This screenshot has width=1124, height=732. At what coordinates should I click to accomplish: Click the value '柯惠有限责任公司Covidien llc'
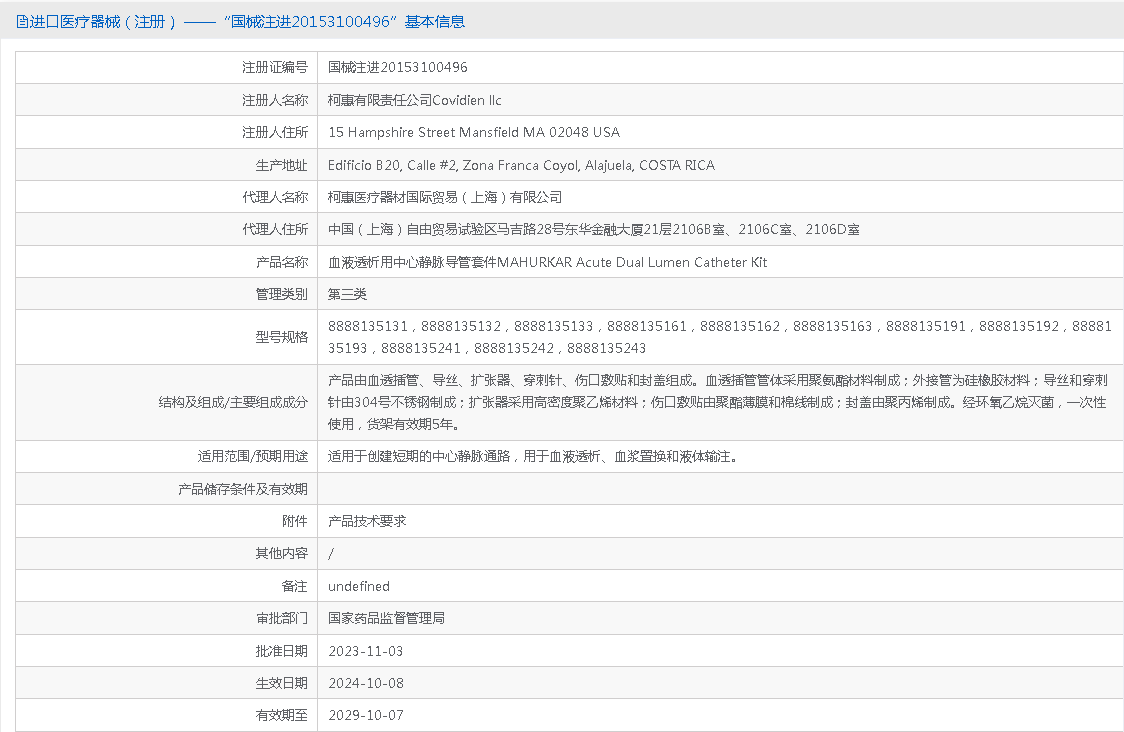pyautogui.click(x=414, y=100)
